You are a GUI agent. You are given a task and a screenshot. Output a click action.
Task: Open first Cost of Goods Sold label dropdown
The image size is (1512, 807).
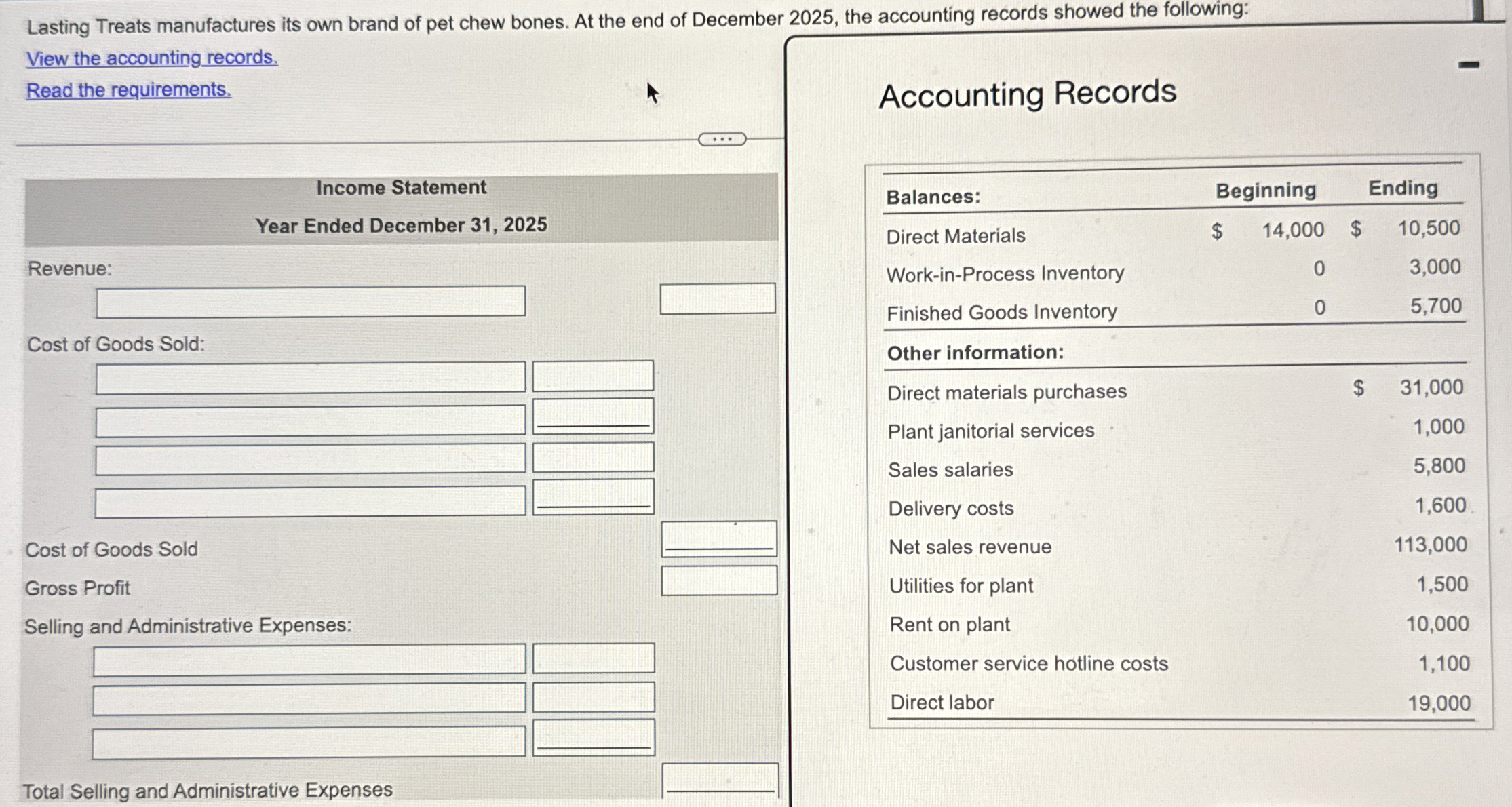click(x=311, y=378)
